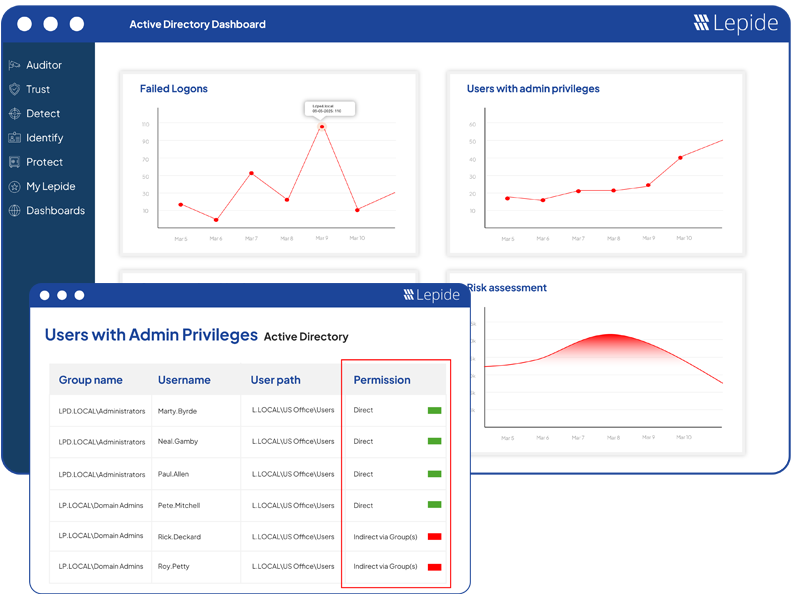Click the Mar 9 peak point on Failed Logons
The width and height of the screenshot is (800, 600).
pos(322,126)
